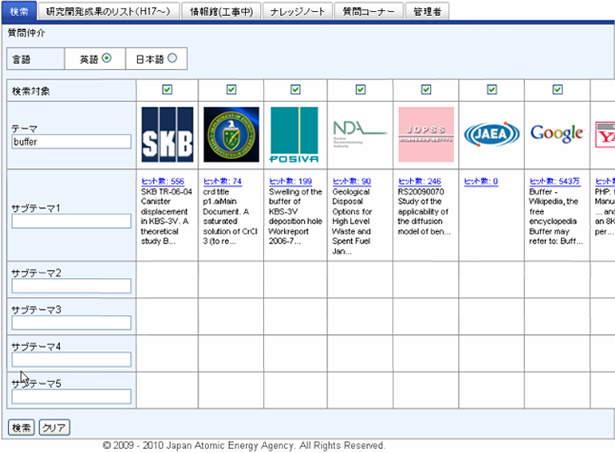Screen dimensions: 615x453
Task: Open the ナレッジノート tab
Action: [298, 11]
